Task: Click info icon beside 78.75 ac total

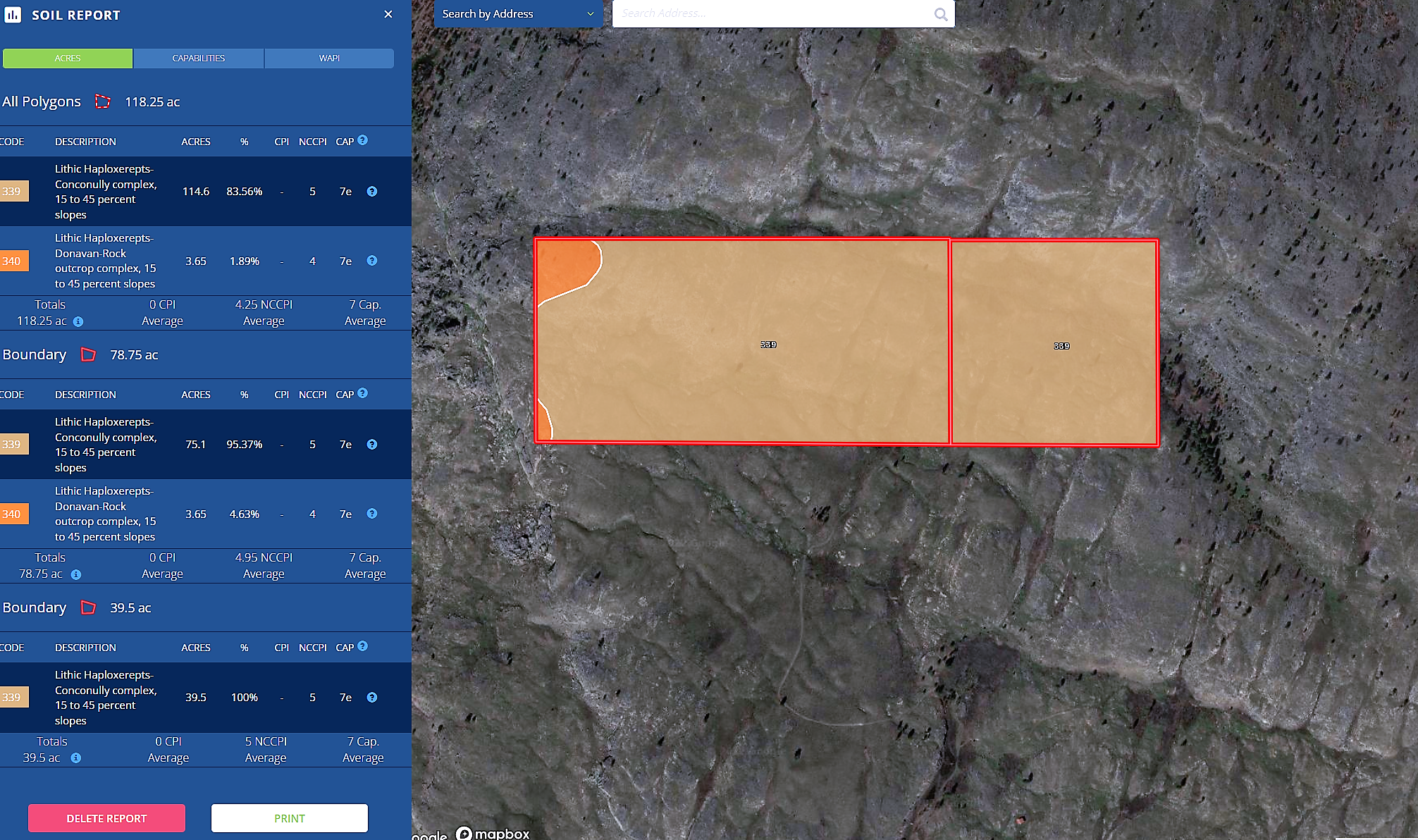Action: pyautogui.click(x=76, y=574)
